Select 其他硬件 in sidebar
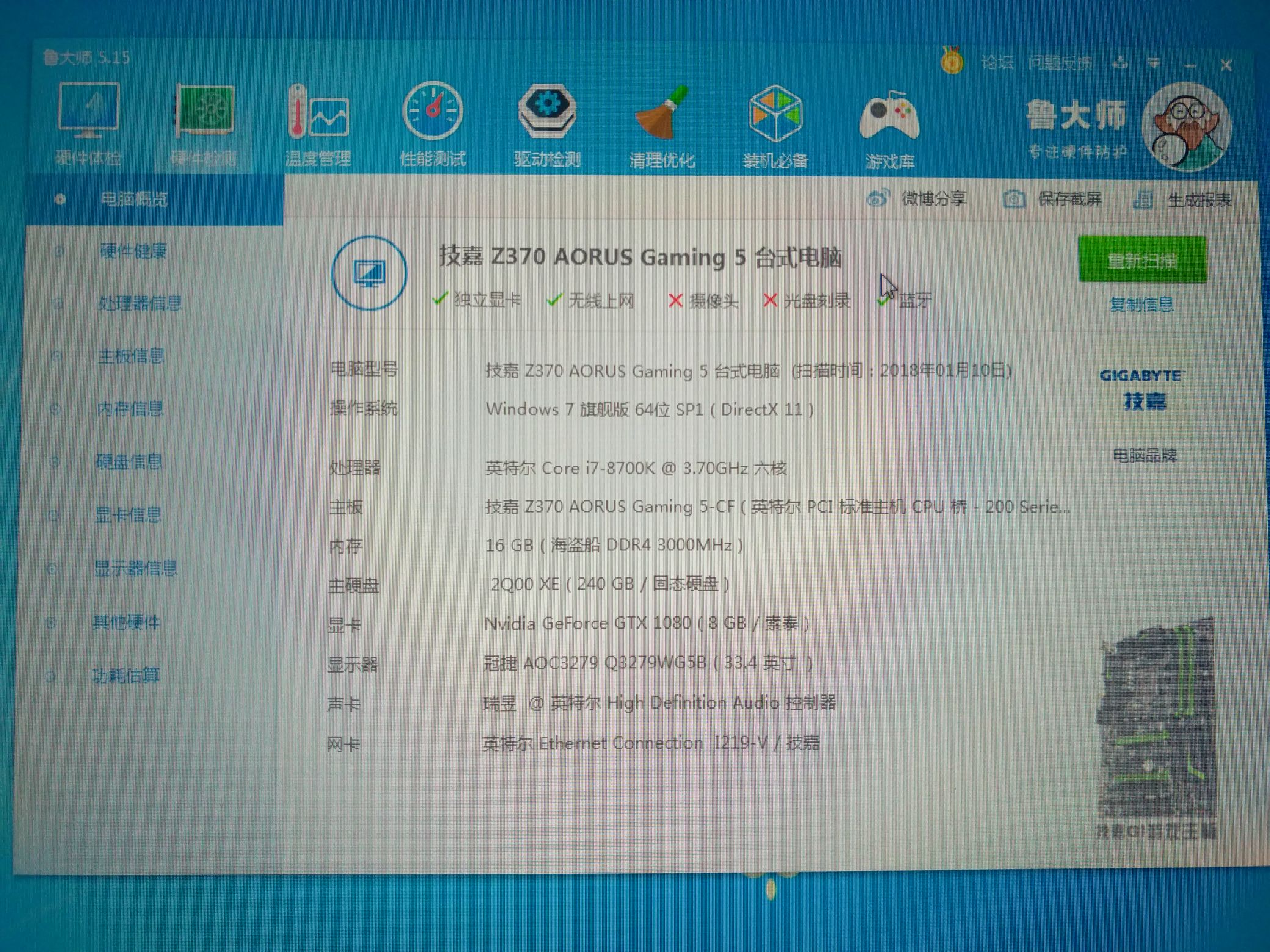The height and width of the screenshot is (952, 1270). (x=126, y=622)
